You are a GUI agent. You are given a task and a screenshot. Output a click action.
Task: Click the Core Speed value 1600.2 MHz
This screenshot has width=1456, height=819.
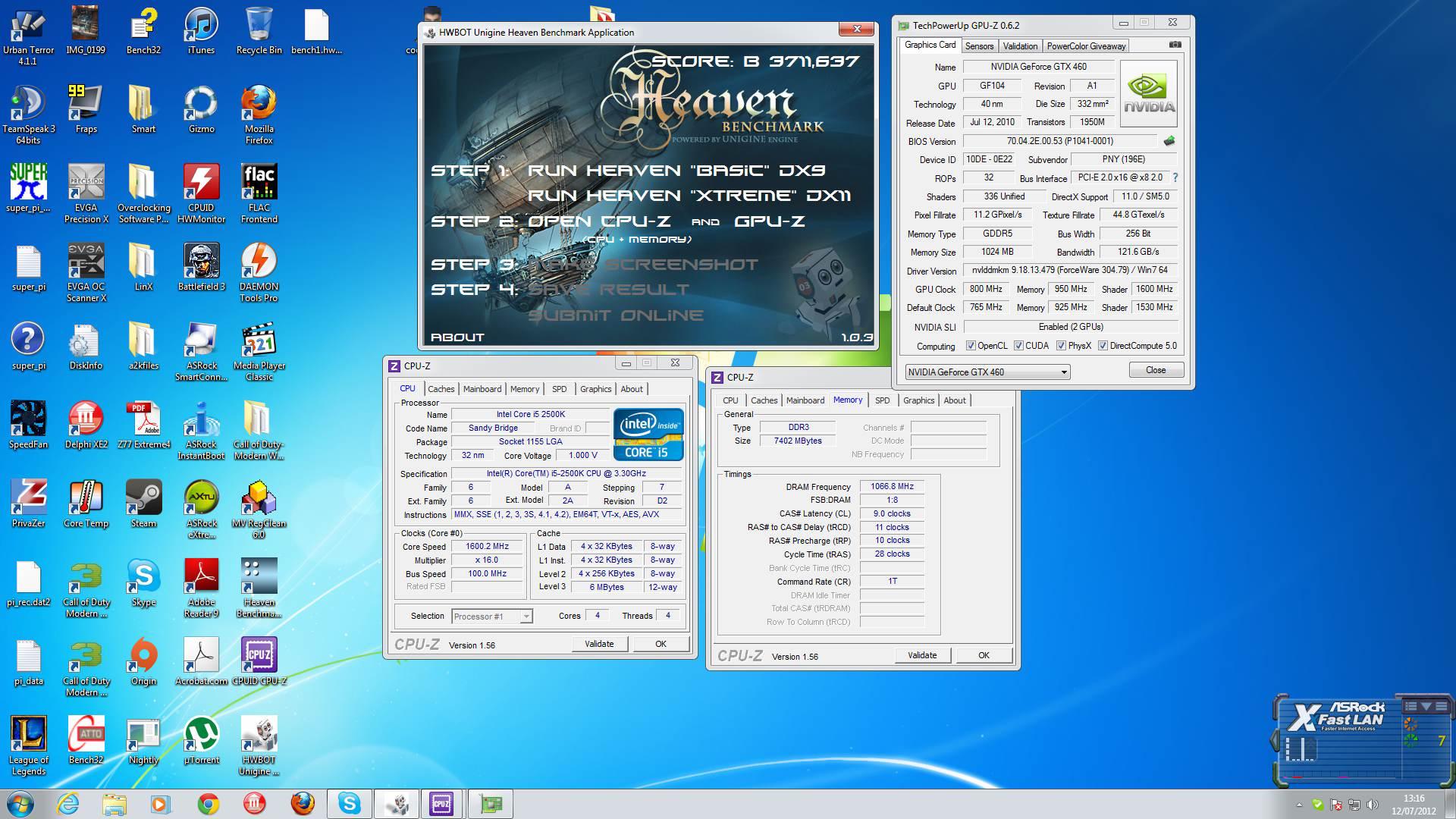click(488, 546)
